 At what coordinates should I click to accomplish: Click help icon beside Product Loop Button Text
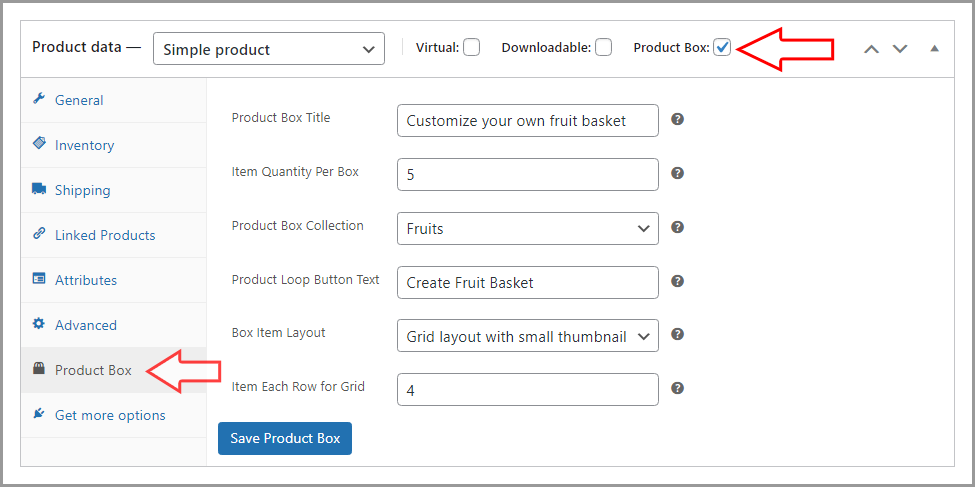tap(677, 281)
